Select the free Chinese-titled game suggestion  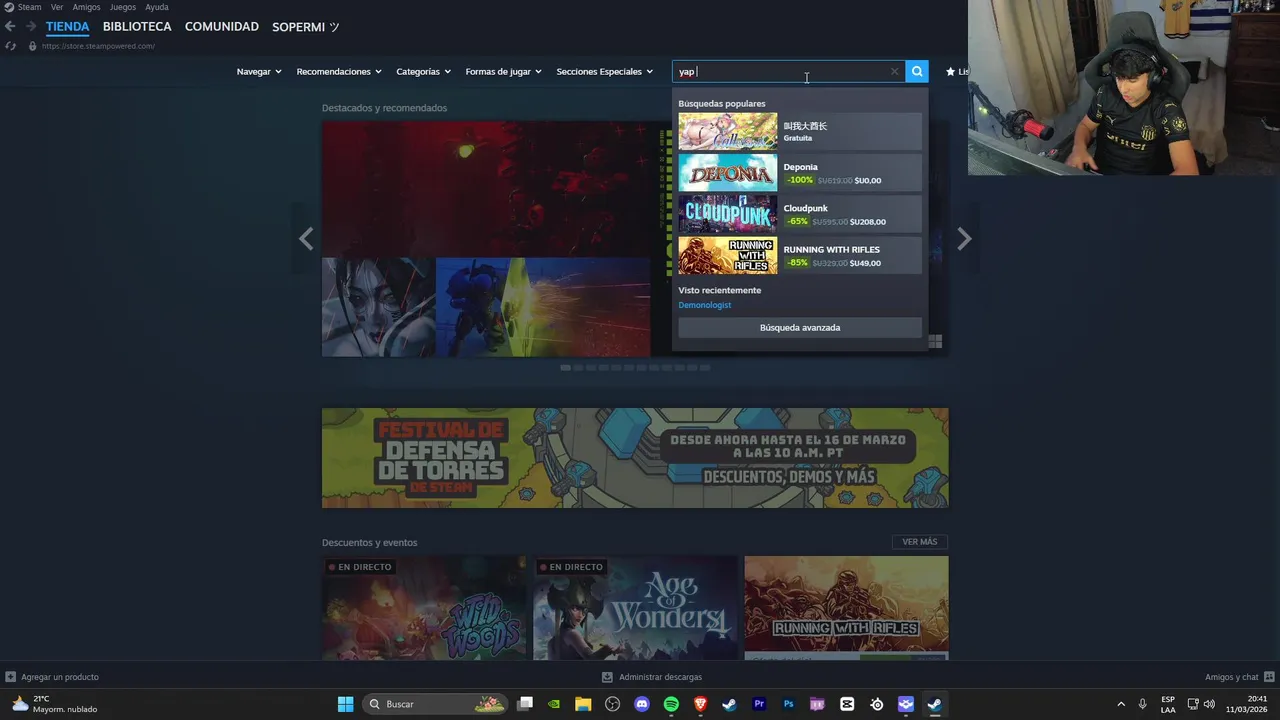point(800,131)
